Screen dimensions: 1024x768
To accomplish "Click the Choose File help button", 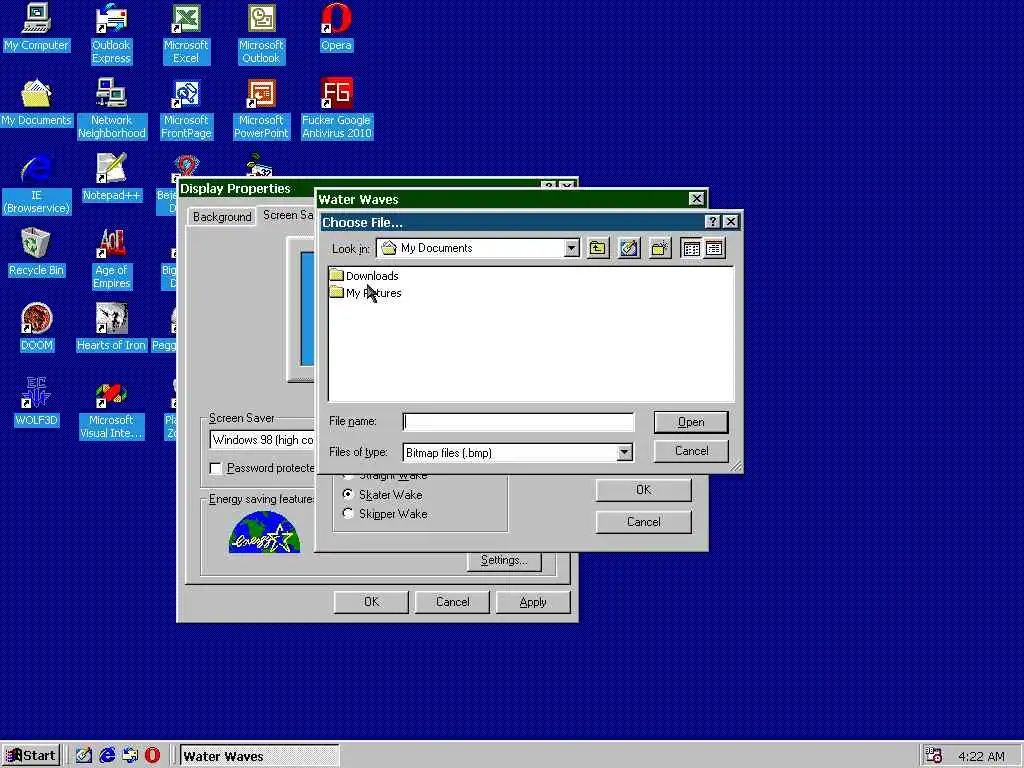I will (x=712, y=222).
